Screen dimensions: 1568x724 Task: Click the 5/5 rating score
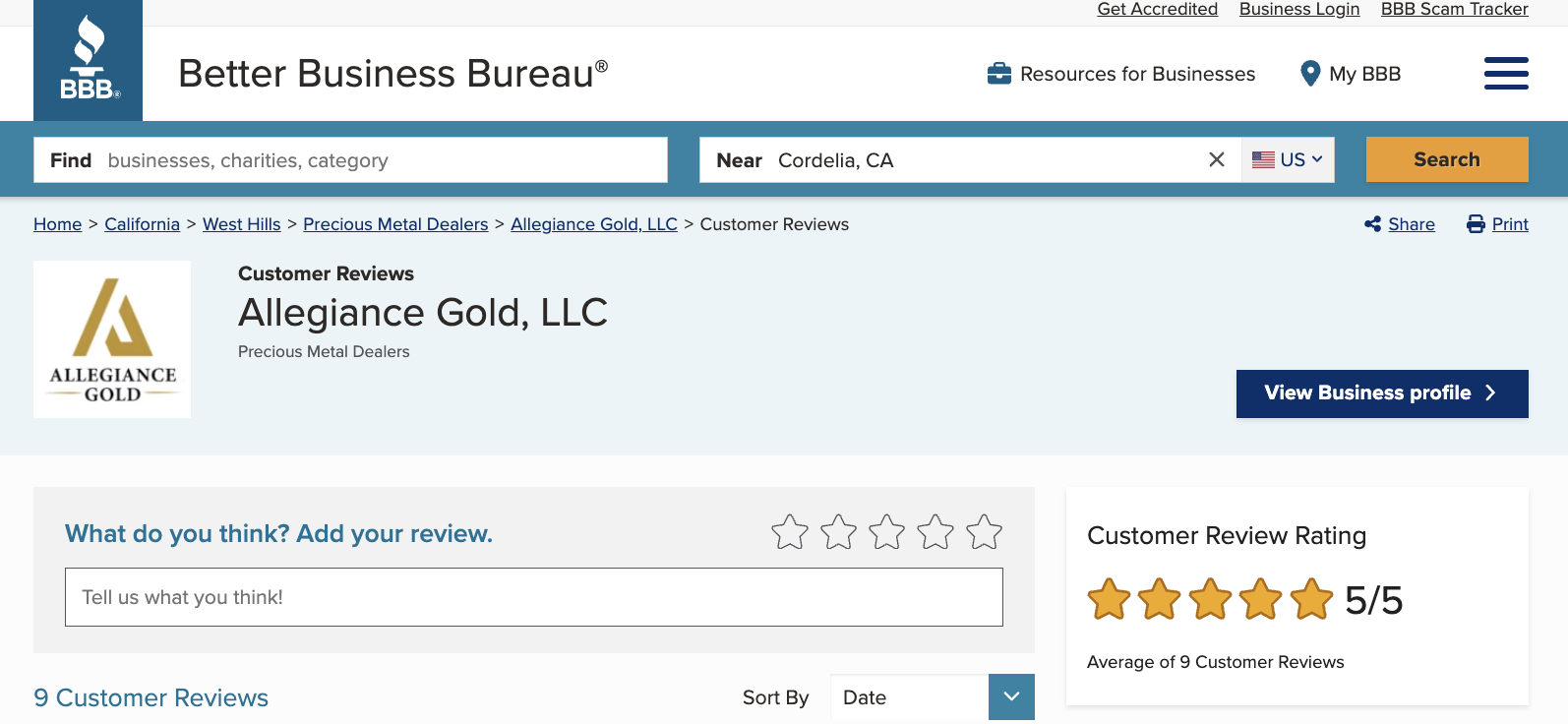point(1374,600)
